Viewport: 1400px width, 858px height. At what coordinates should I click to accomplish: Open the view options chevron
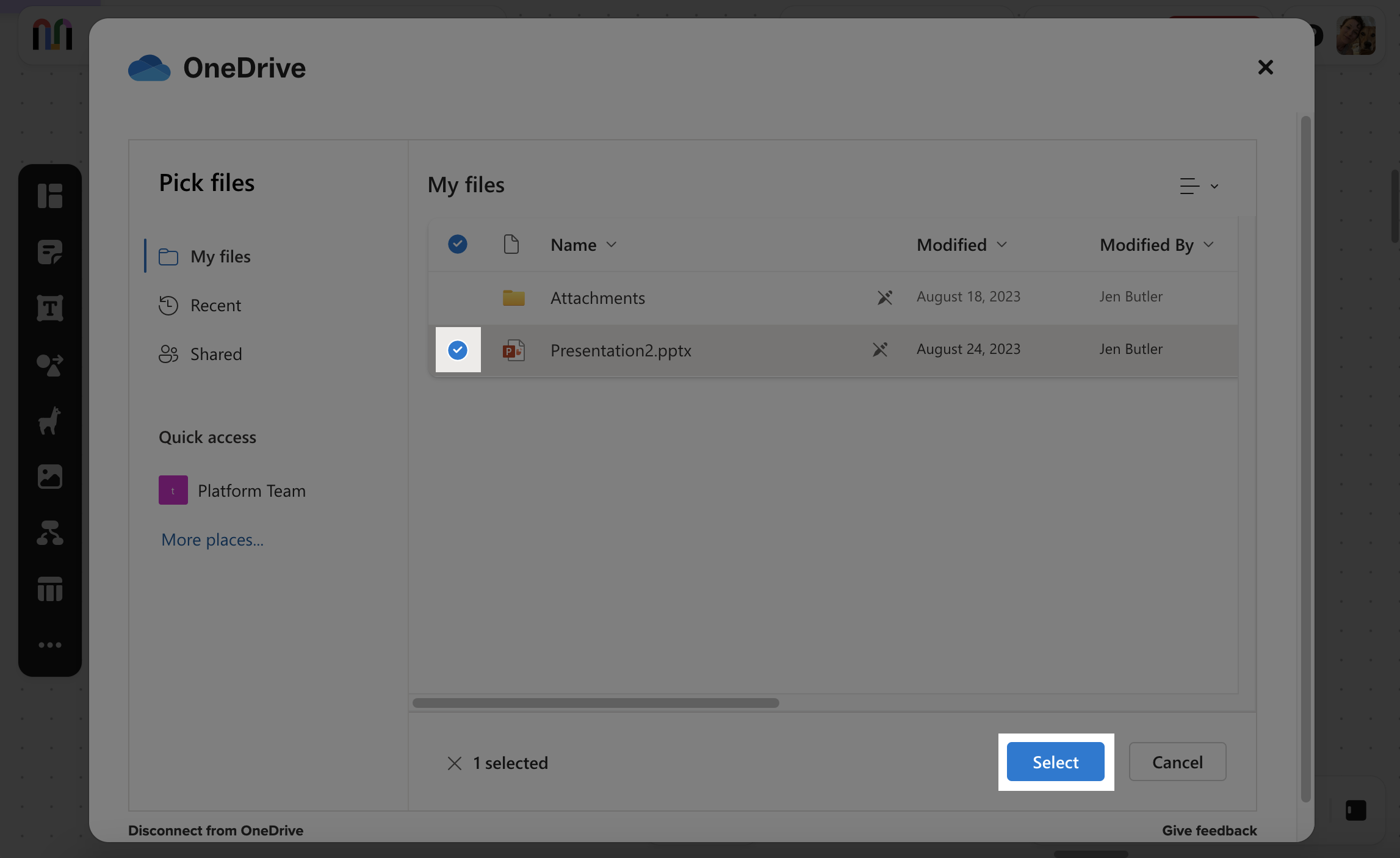point(1214,186)
